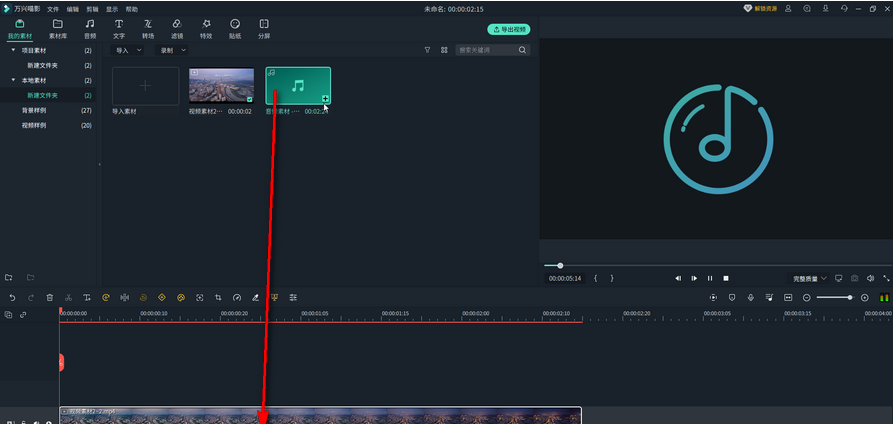Open the 录制 record dropdown
893x424 pixels.
[x=171, y=50]
